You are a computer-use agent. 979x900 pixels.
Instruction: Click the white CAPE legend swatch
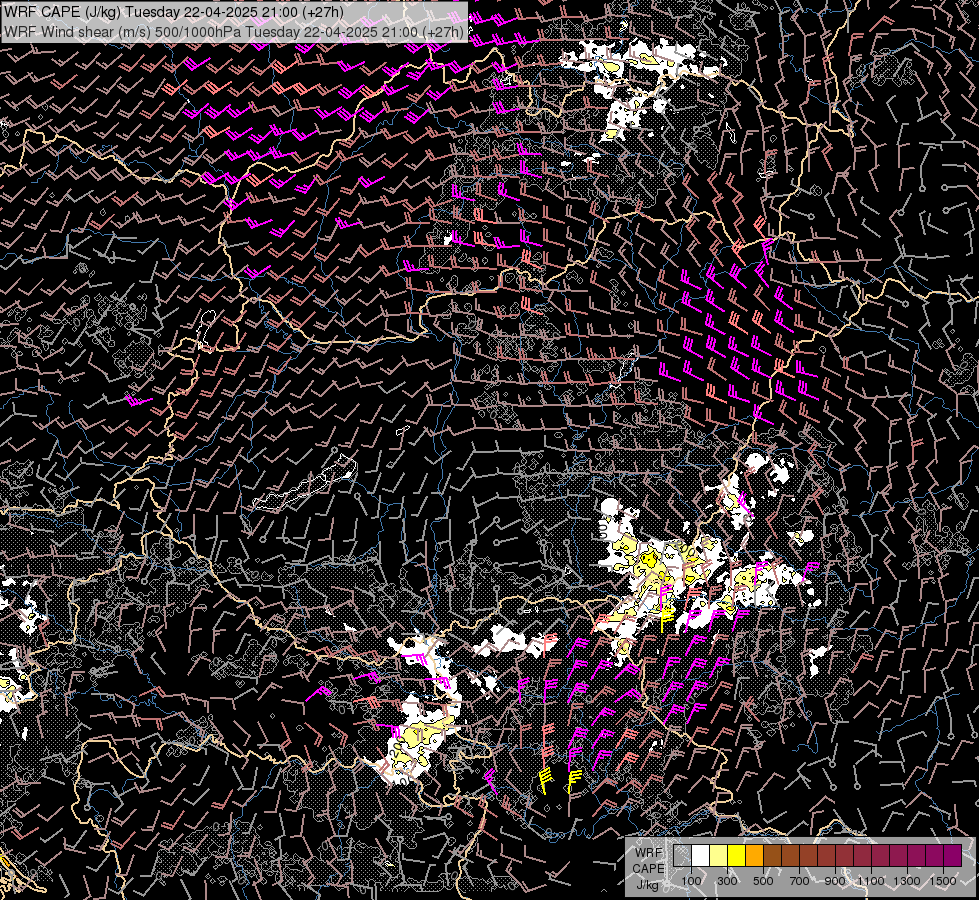(x=701, y=856)
